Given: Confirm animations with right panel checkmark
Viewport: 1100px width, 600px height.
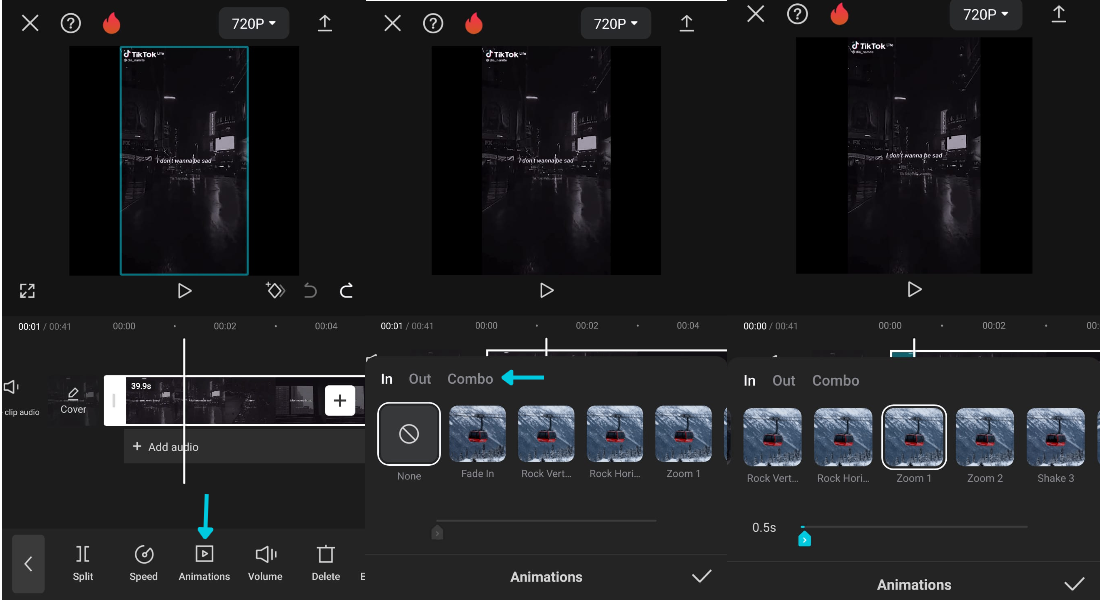Looking at the screenshot, I should coord(1074,584).
